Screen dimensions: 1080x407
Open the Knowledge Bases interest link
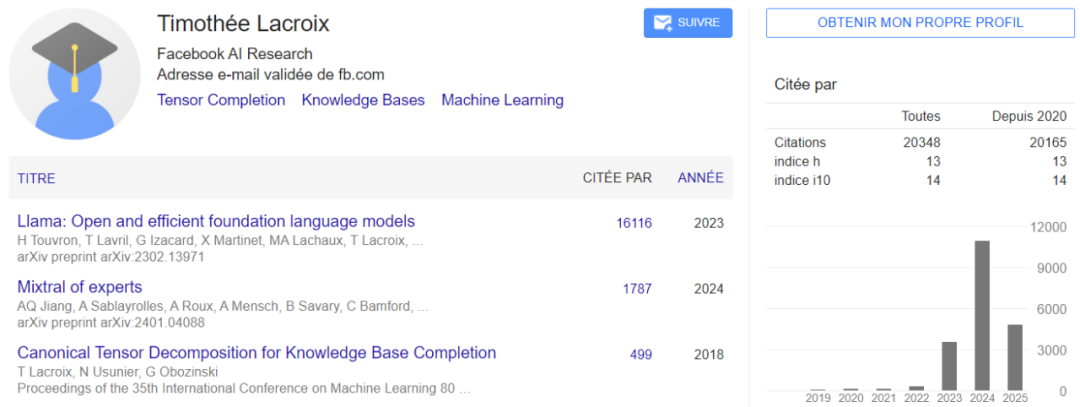(x=363, y=100)
